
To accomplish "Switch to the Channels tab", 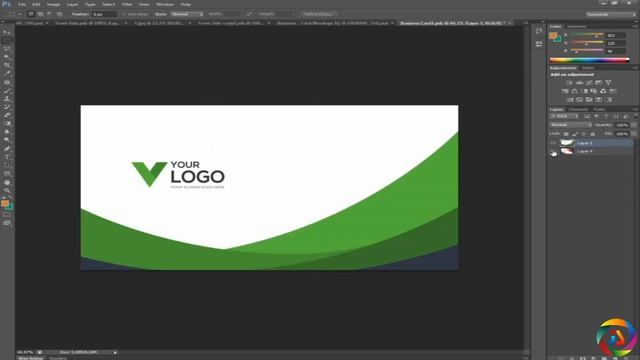I will (x=578, y=109).
